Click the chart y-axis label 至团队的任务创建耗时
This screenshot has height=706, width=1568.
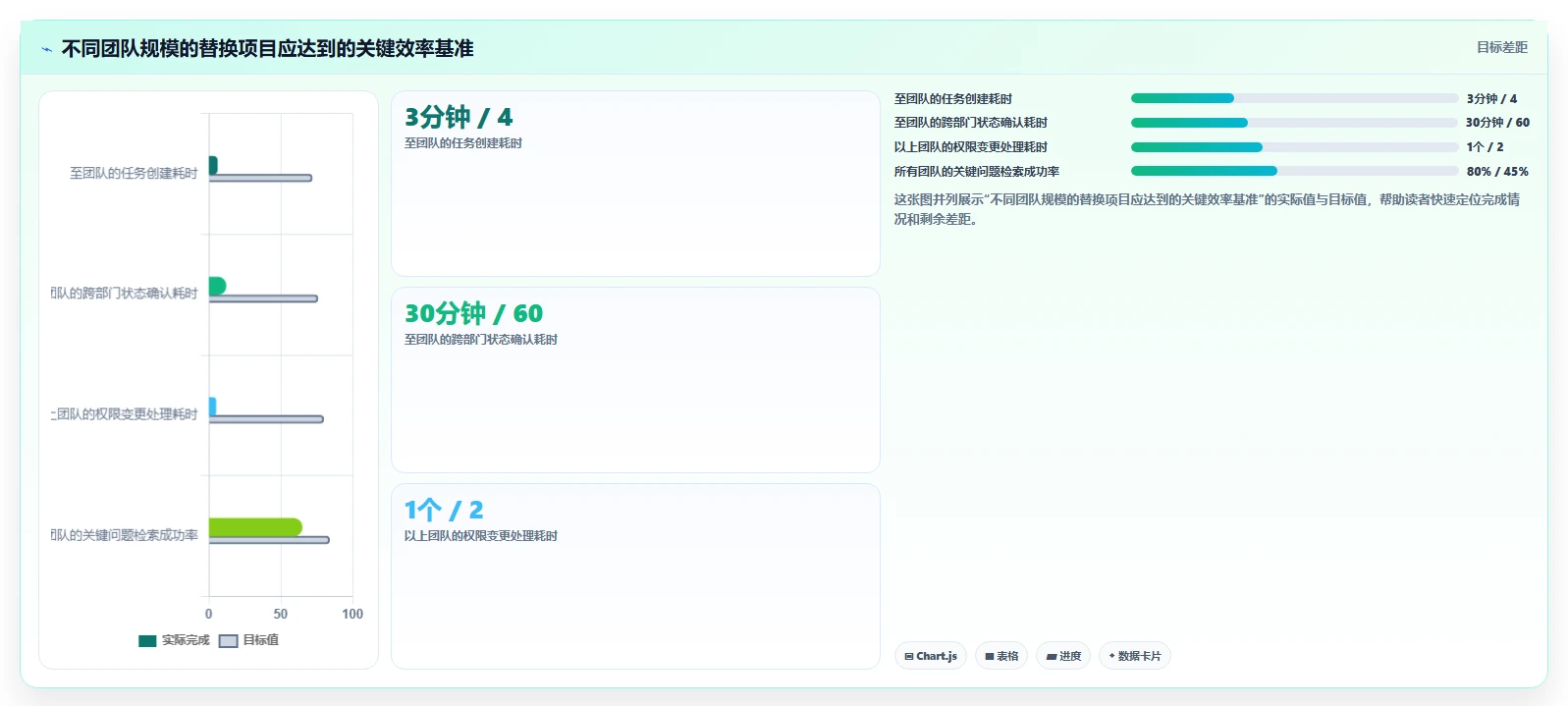point(134,173)
